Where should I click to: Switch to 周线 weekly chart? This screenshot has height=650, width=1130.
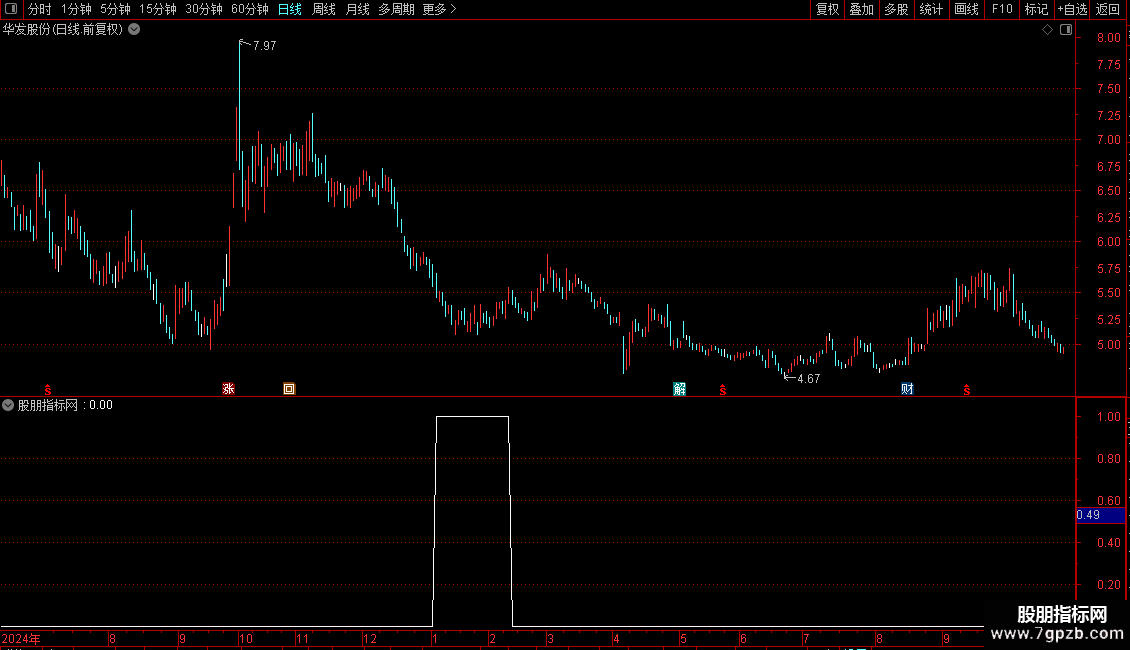pos(324,9)
